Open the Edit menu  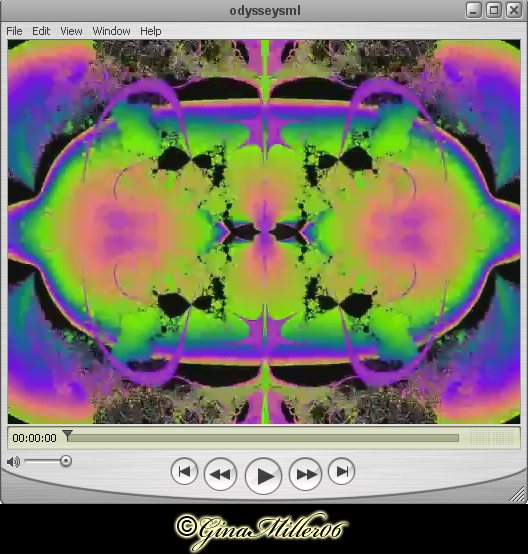click(41, 31)
